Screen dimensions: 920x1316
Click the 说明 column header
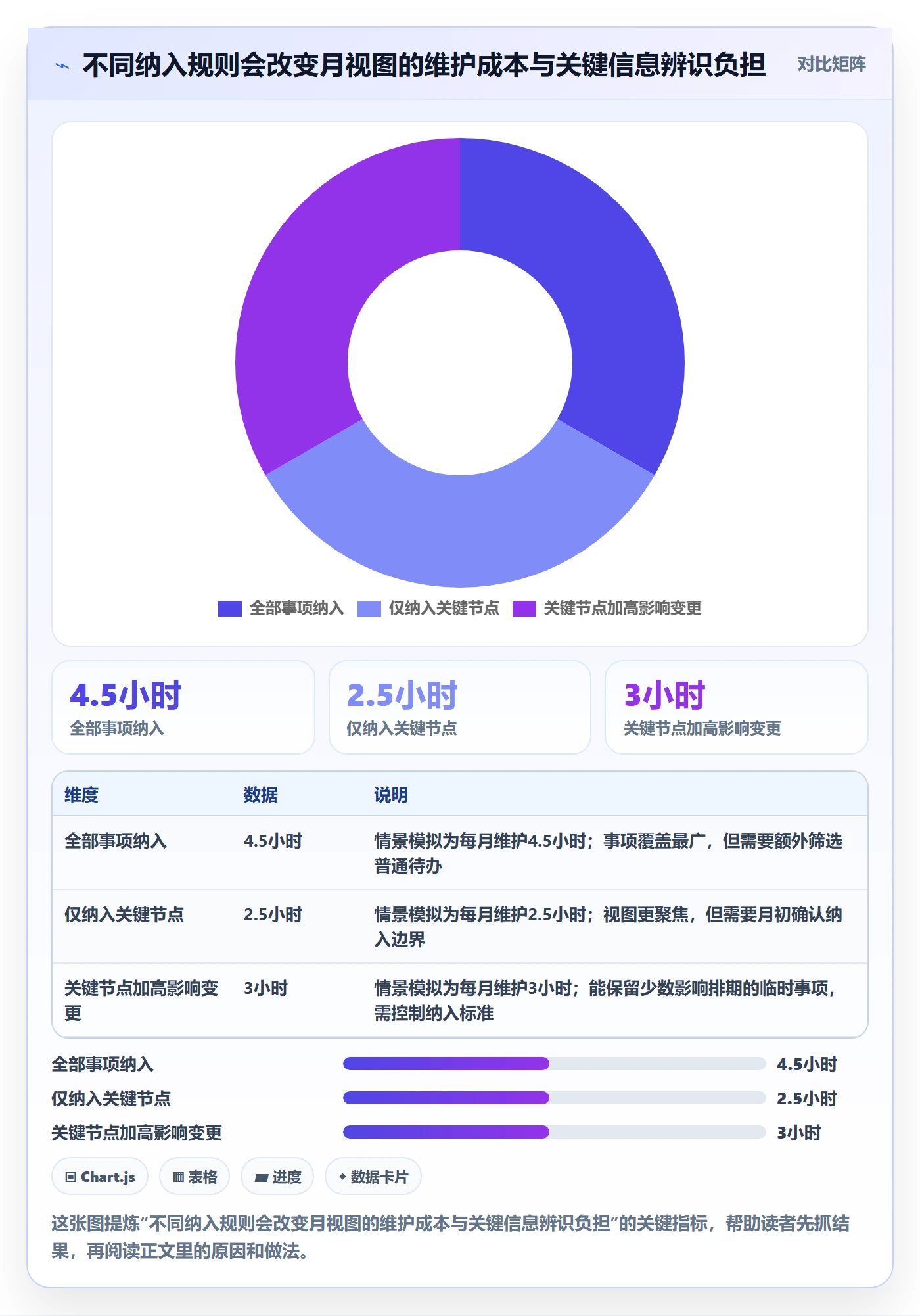pyautogui.click(x=391, y=795)
